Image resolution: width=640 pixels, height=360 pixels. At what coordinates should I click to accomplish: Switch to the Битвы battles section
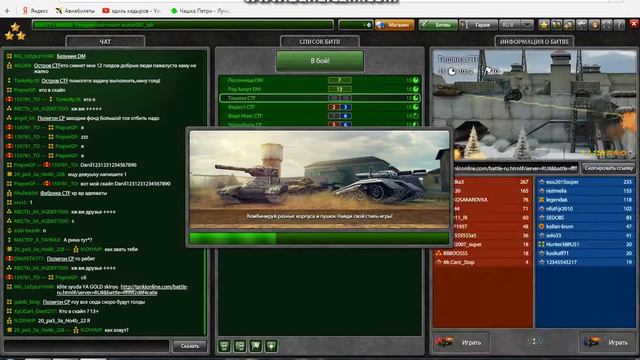(438, 25)
